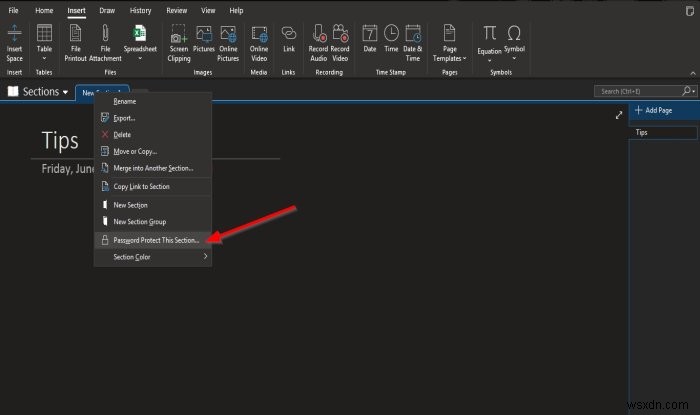The height and width of the screenshot is (415, 700).
Task: Insert the Date & Time stamp
Action: click(412, 43)
